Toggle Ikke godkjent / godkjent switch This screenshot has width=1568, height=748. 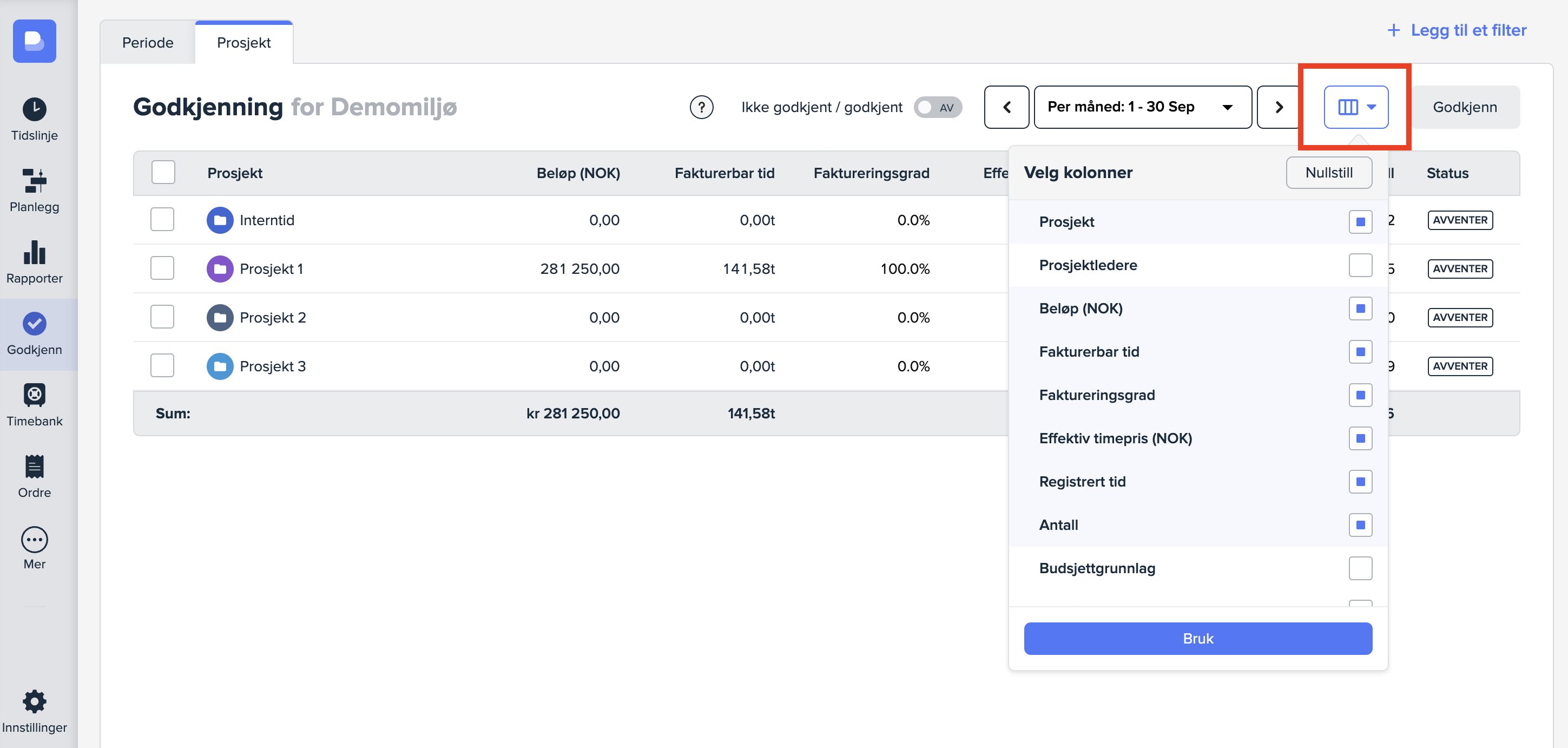(937, 107)
